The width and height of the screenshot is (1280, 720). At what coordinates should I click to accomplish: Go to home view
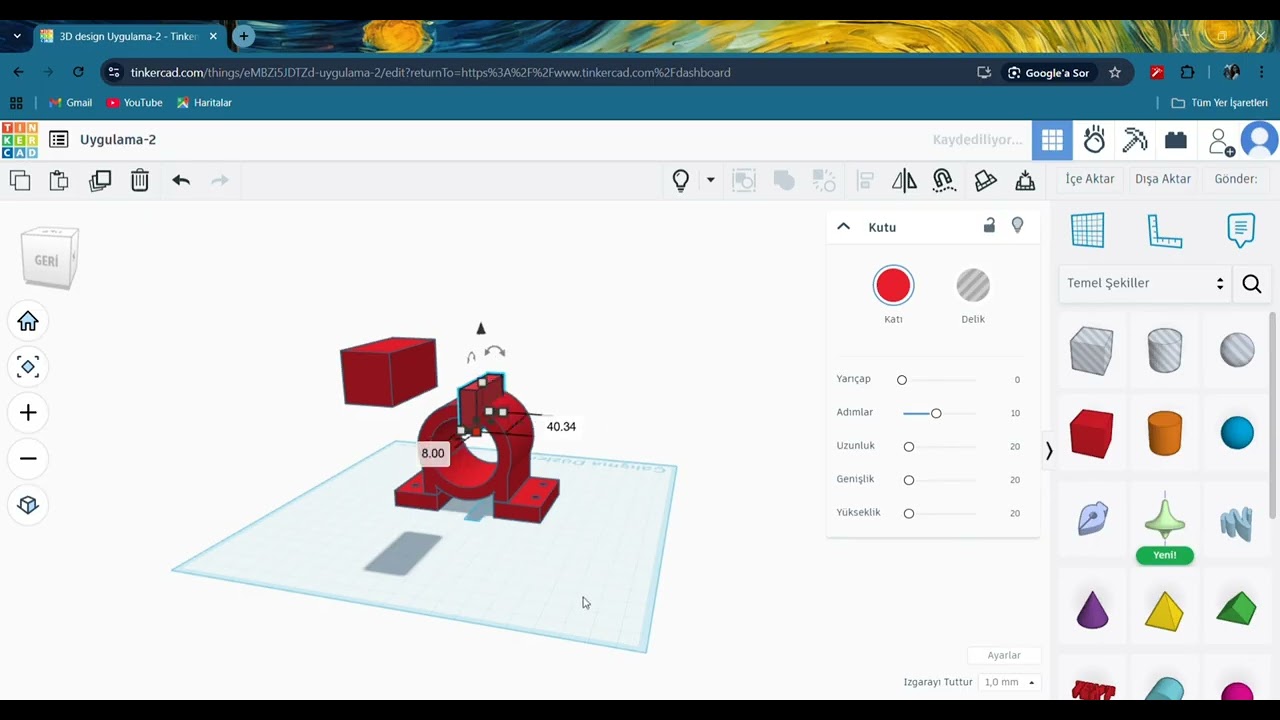coord(28,321)
